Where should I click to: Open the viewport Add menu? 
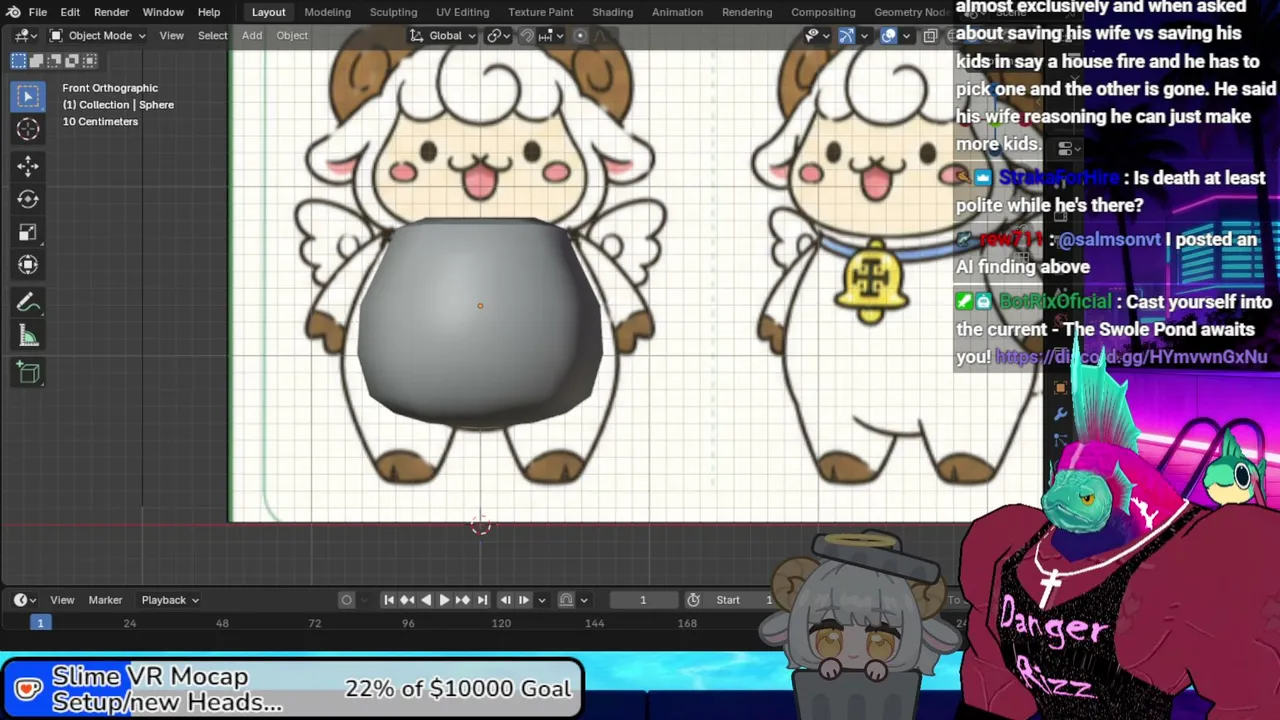point(252,36)
